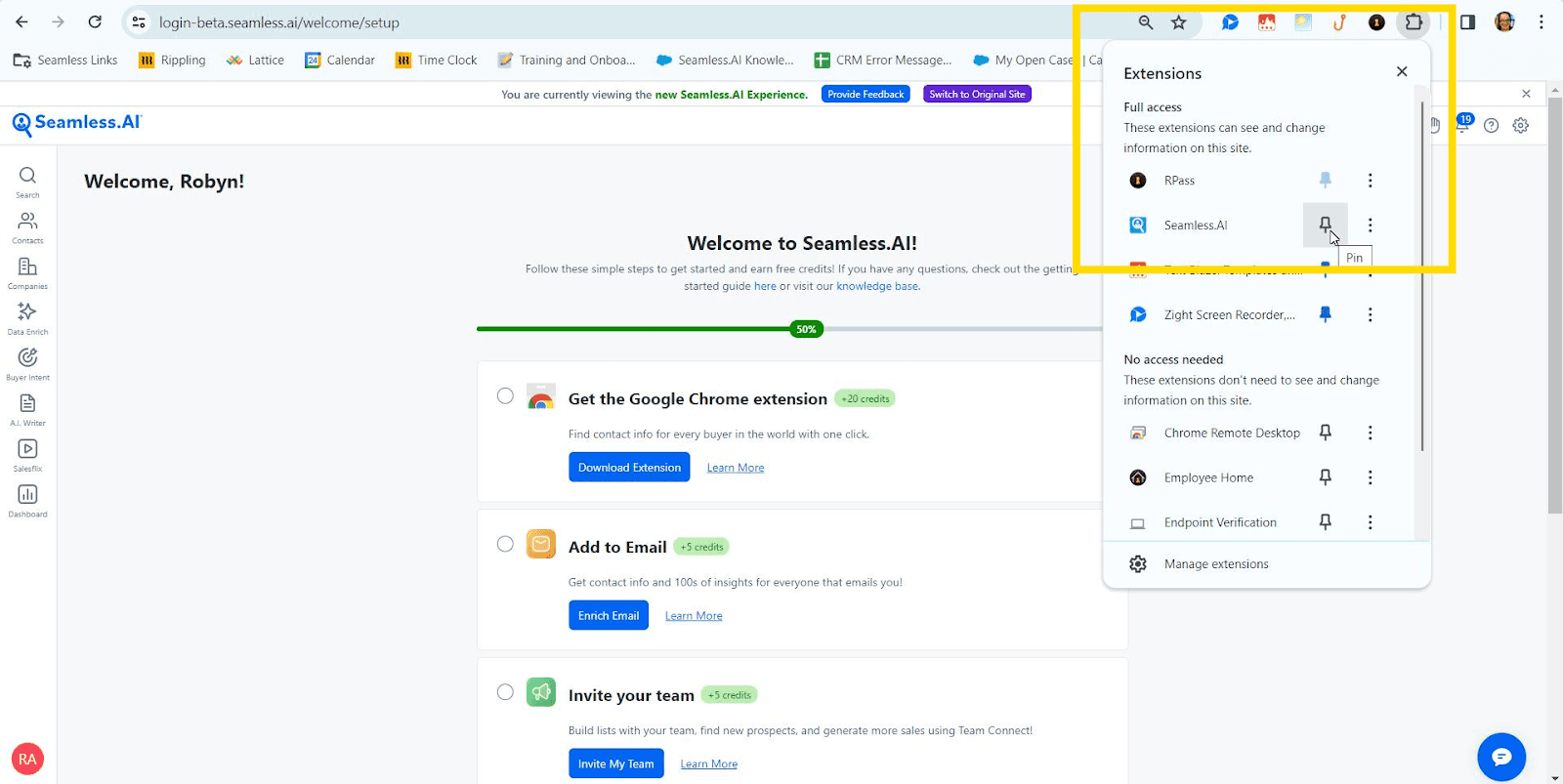Pin the Seamless.AI extension
This screenshot has width=1563, height=784.
click(x=1326, y=225)
